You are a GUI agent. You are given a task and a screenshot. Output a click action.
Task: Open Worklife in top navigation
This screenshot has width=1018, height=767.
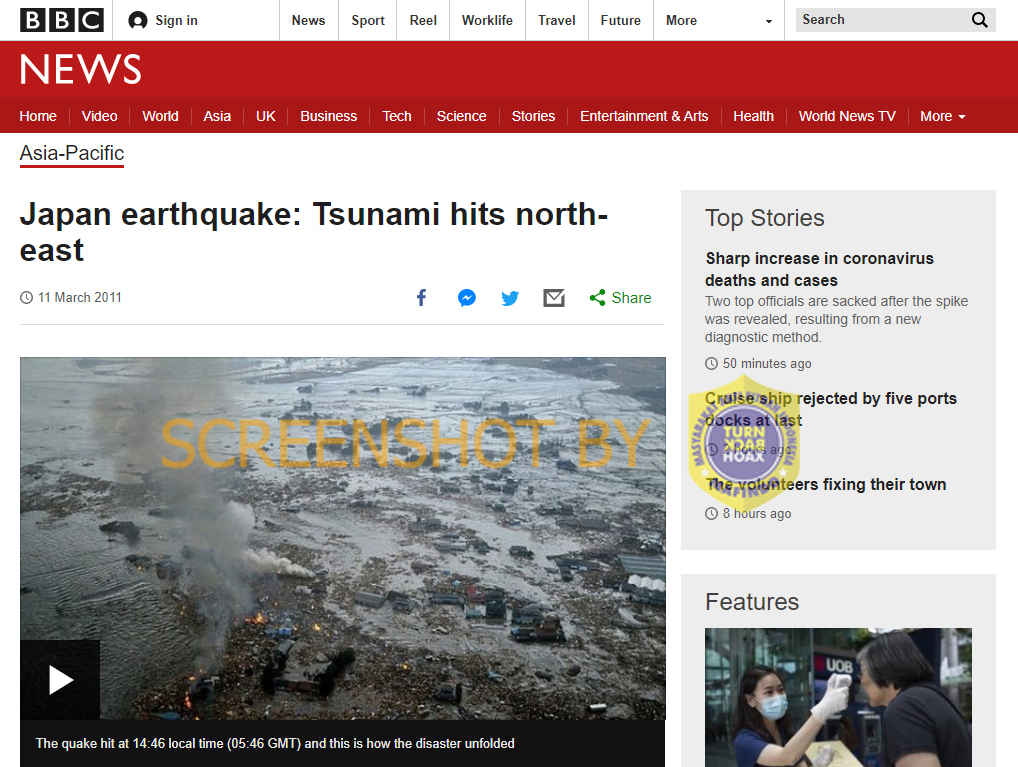click(x=488, y=20)
